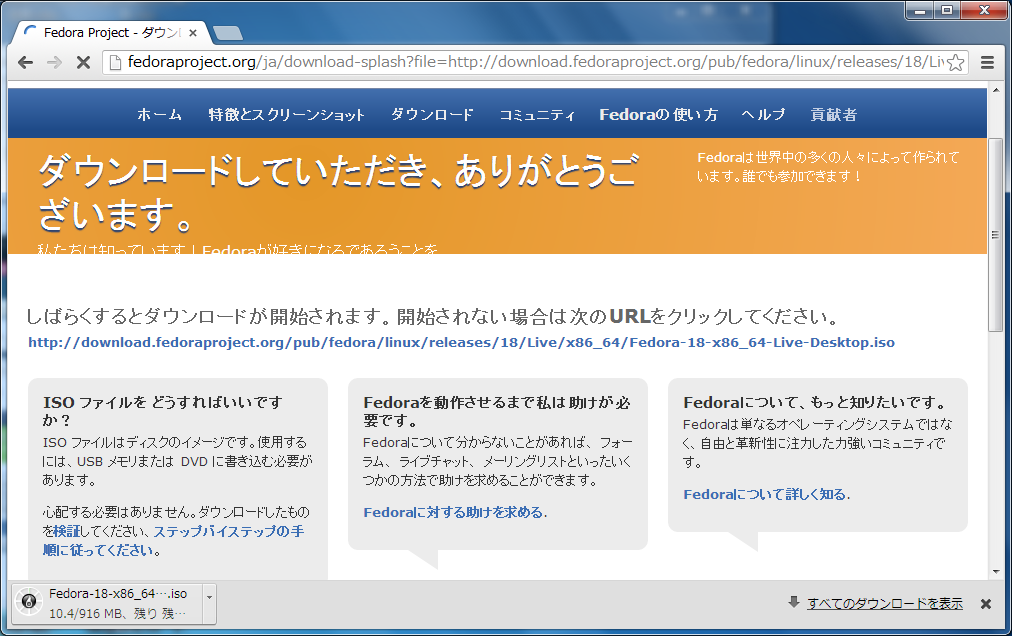Minimize the Chrome browser window

920,10
